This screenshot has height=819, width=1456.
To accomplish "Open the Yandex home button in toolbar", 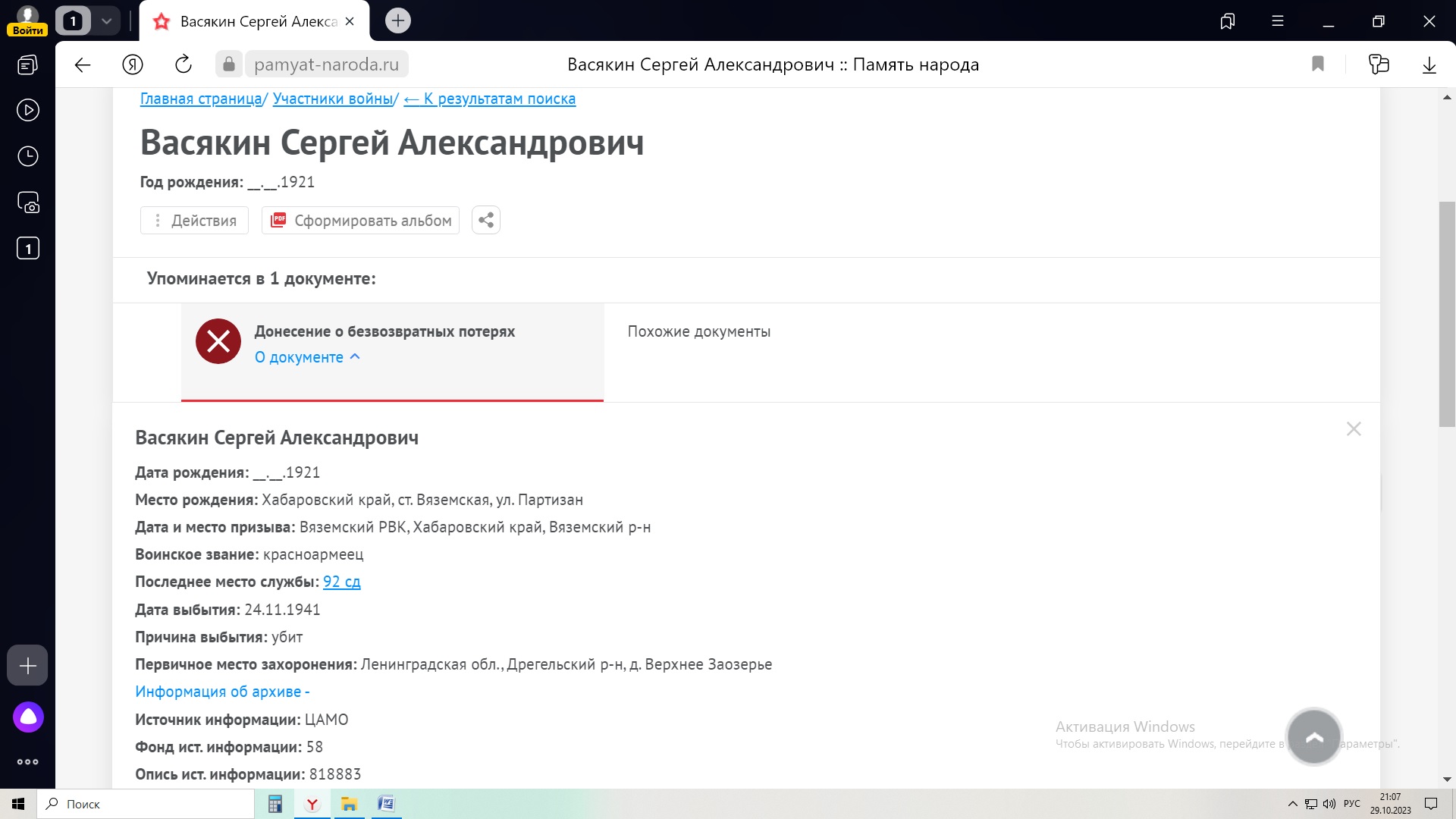I will [x=133, y=64].
